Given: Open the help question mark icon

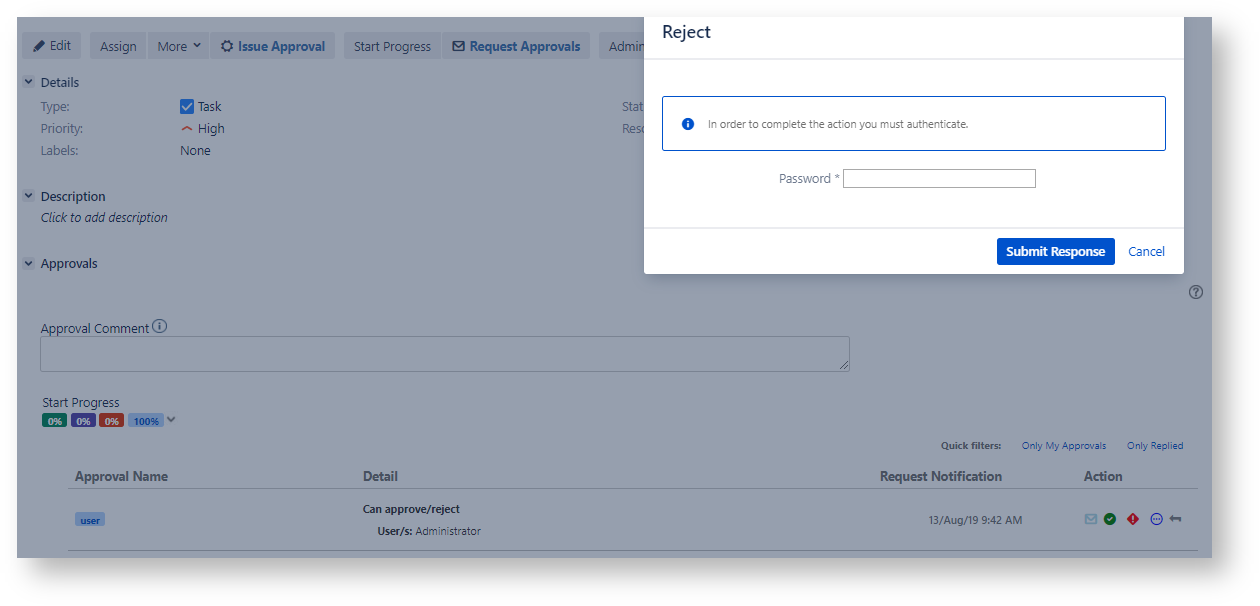Looking at the screenshot, I should coord(1196,292).
